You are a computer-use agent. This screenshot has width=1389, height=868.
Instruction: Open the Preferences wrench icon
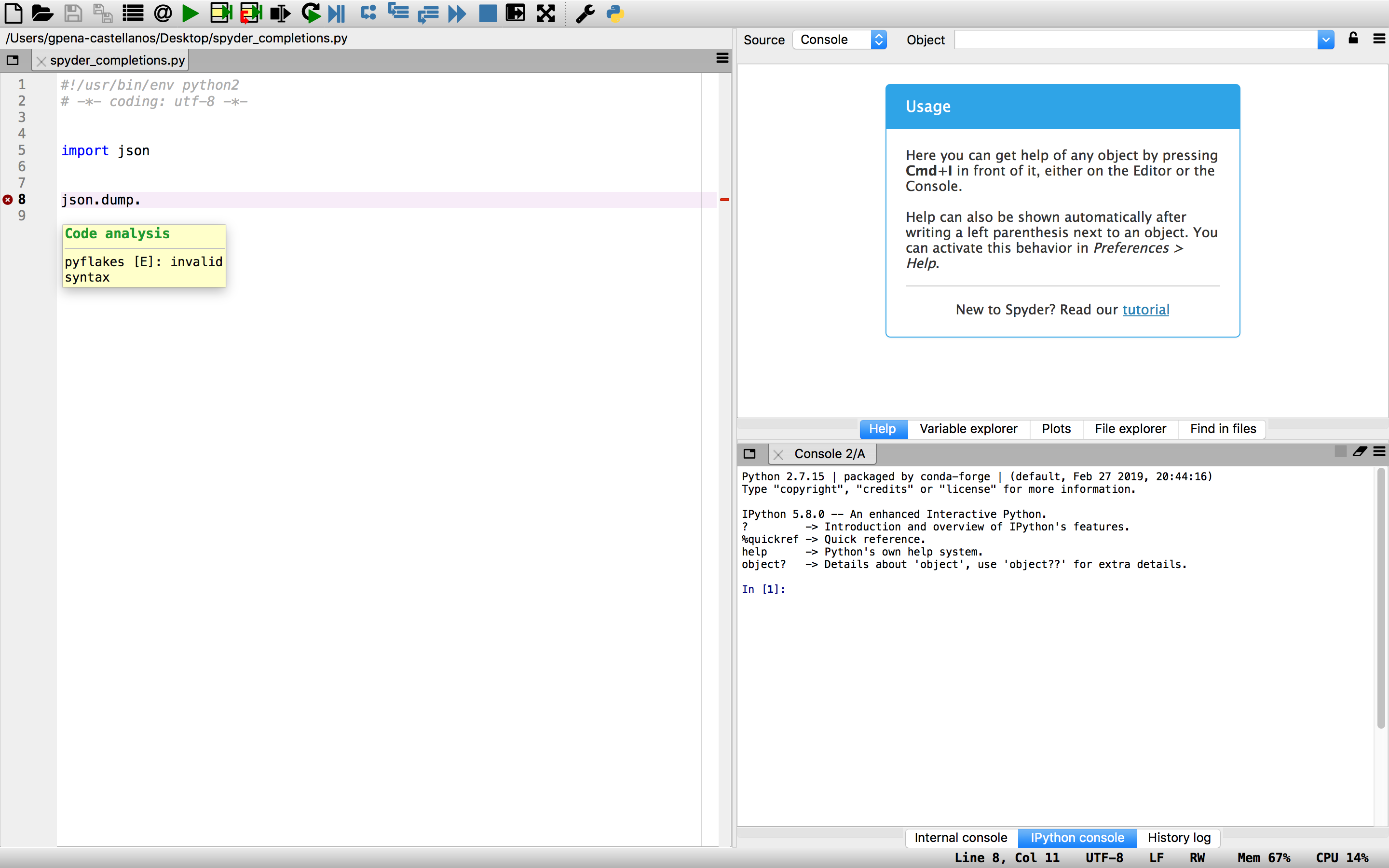coord(585,13)
